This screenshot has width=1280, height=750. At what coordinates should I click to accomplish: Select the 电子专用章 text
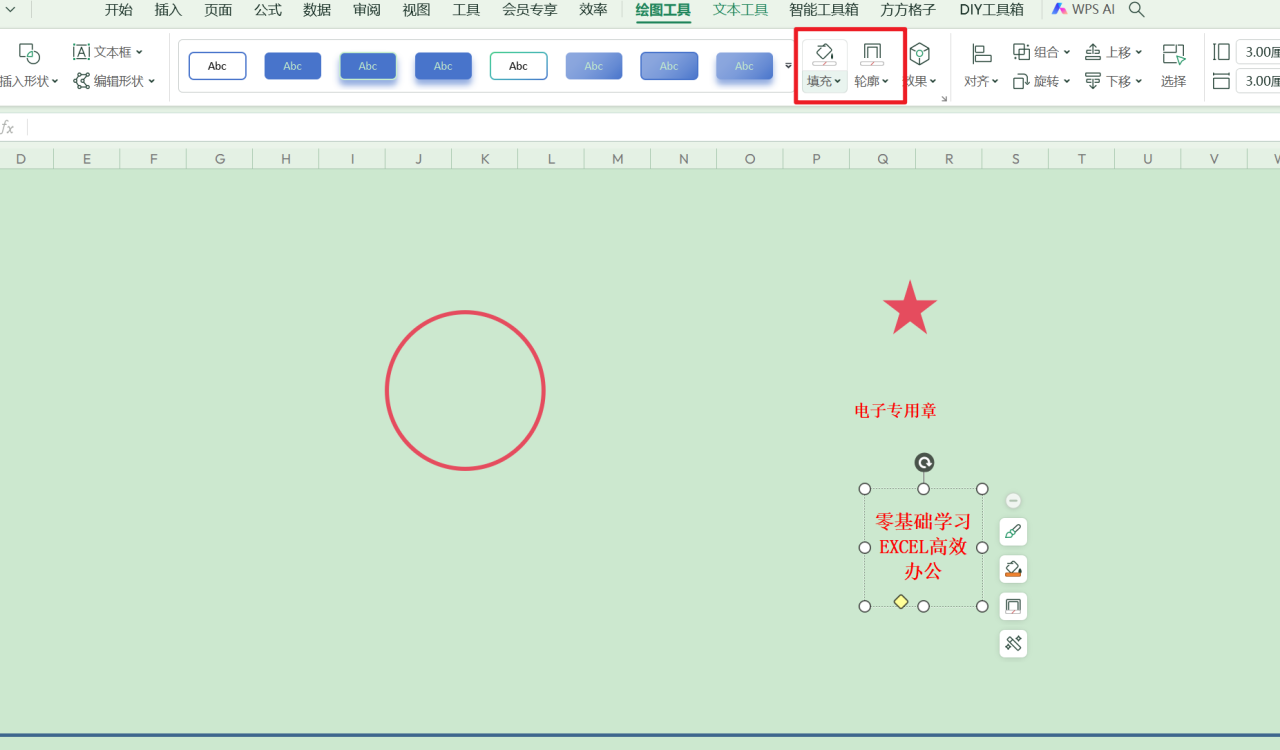coord(895,411)
